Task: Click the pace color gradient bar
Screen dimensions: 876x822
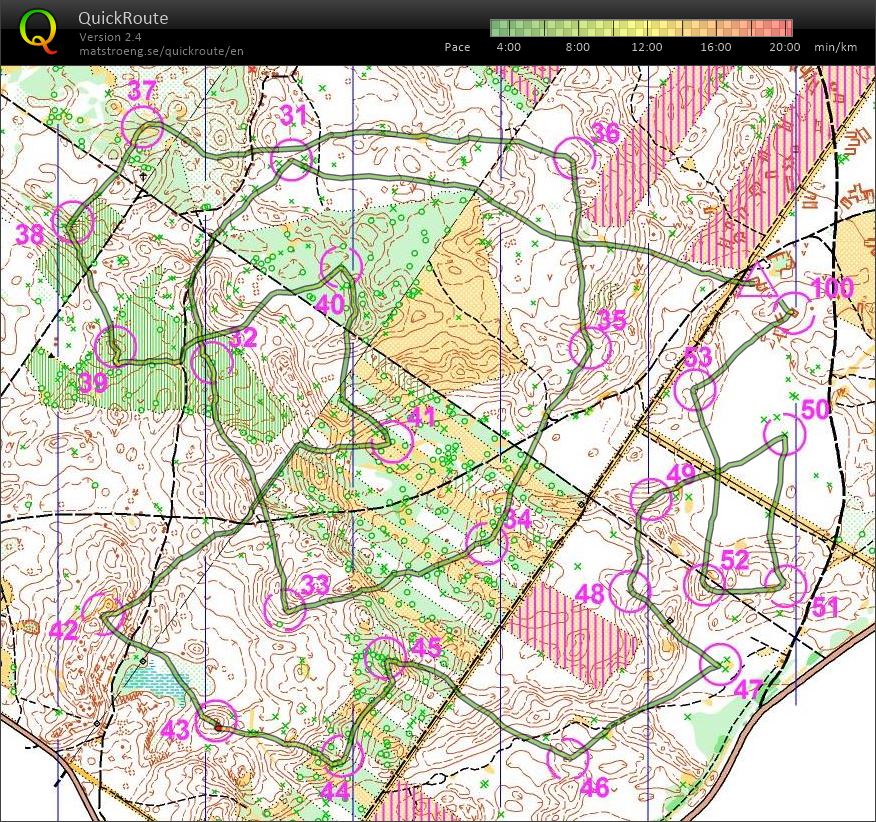Action: pos(641,28)
